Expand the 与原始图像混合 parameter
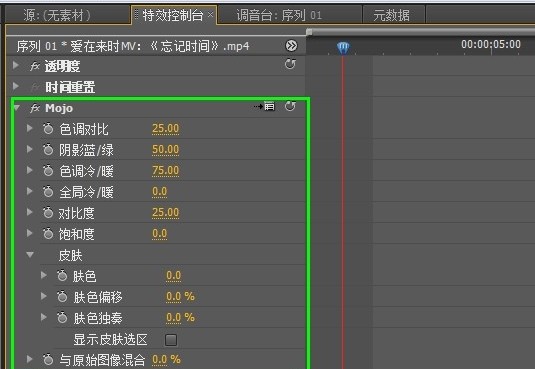Viewport: 535px width, 369px height. coord(30,359)
